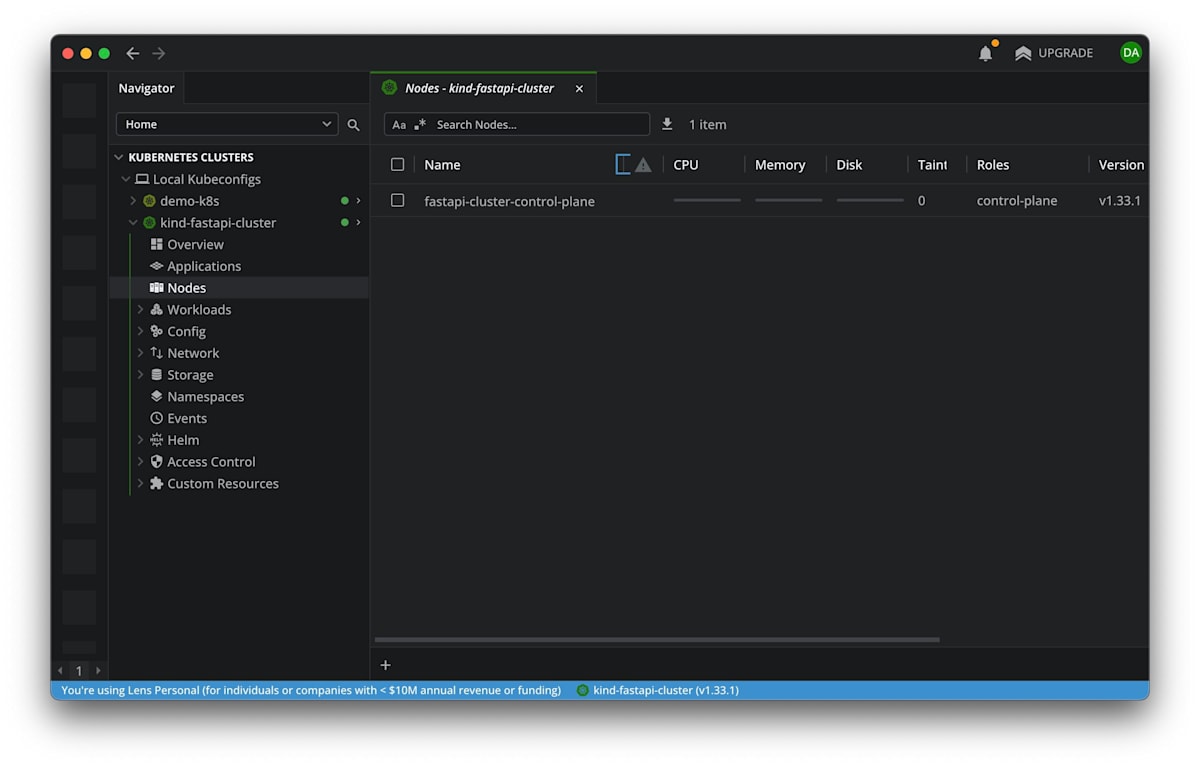The height and width of the screenshot is (767, 1200).
Task: Click the search icon beside Home dropdown
Action: [353, 125]
